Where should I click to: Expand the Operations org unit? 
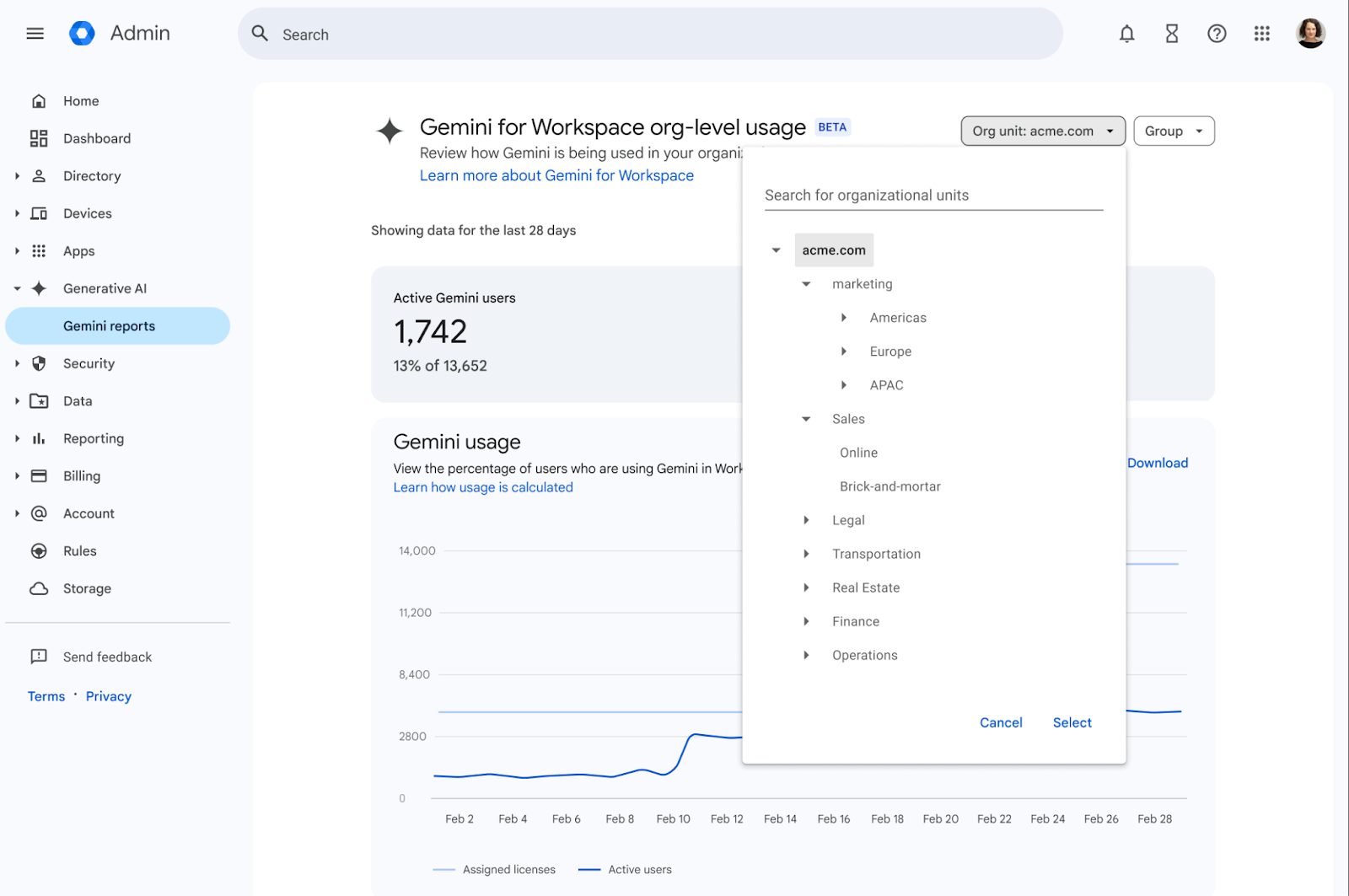(806, 655)
